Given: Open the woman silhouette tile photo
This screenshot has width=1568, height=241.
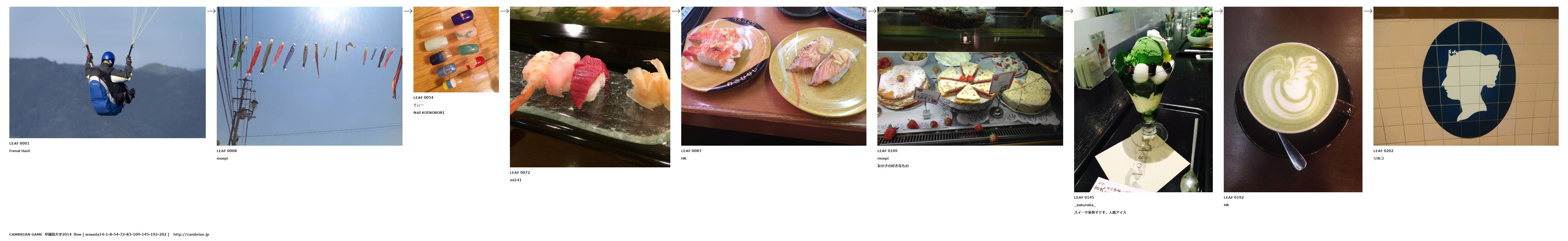Looking at the screenshot, I should pos(1466,76).
